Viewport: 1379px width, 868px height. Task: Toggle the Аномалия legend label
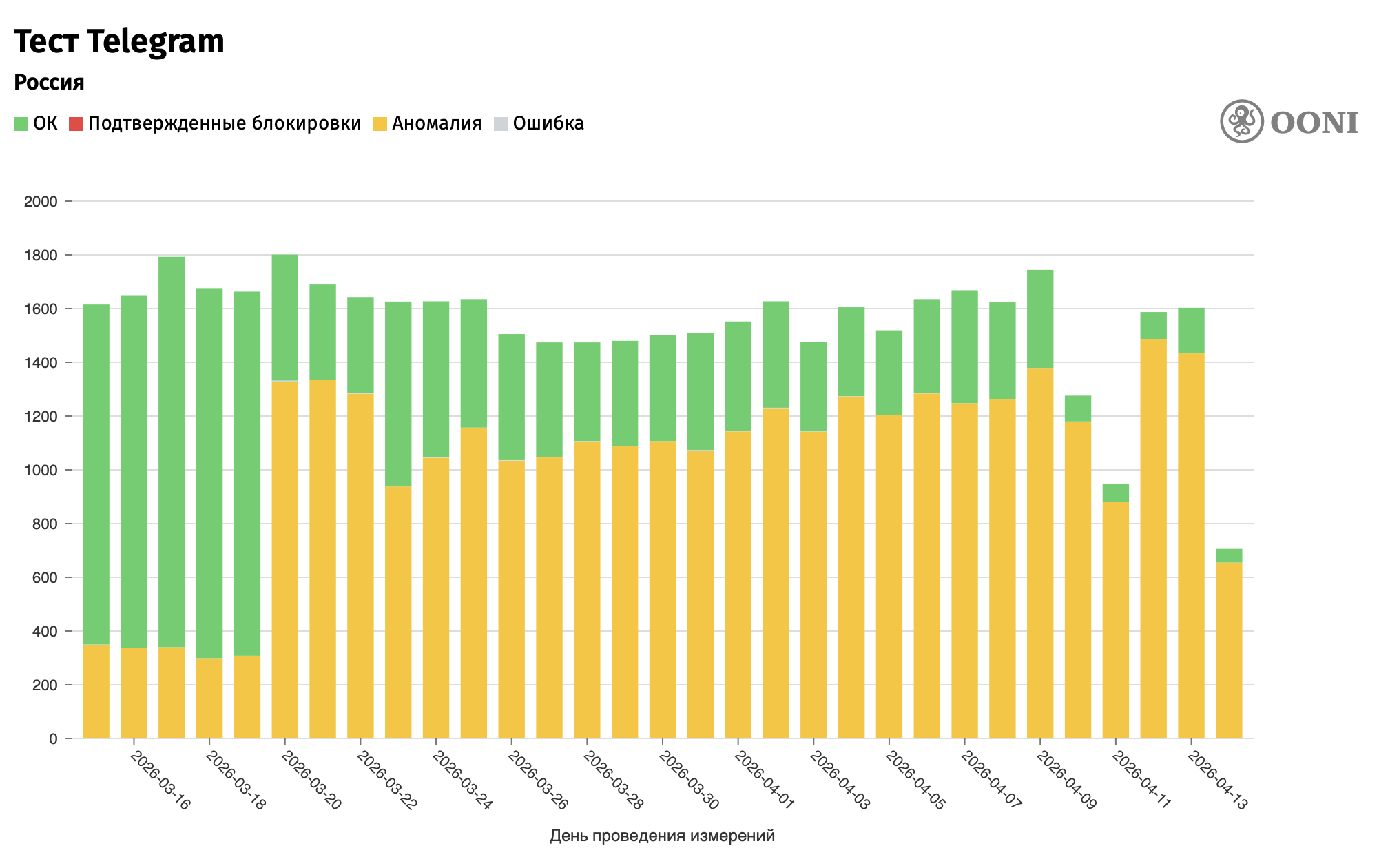[x=437, y=124]
